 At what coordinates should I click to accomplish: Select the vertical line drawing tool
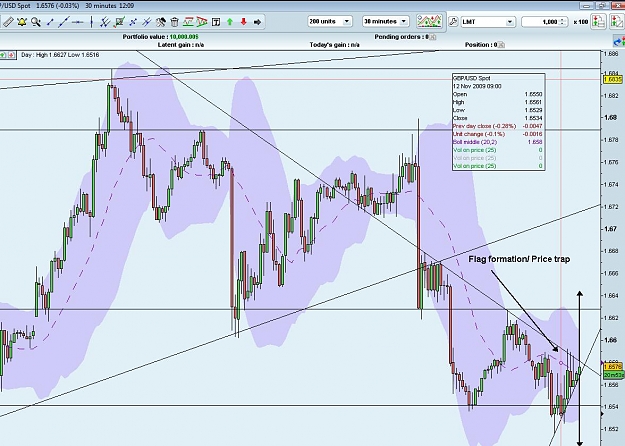[x=92, y=22]
